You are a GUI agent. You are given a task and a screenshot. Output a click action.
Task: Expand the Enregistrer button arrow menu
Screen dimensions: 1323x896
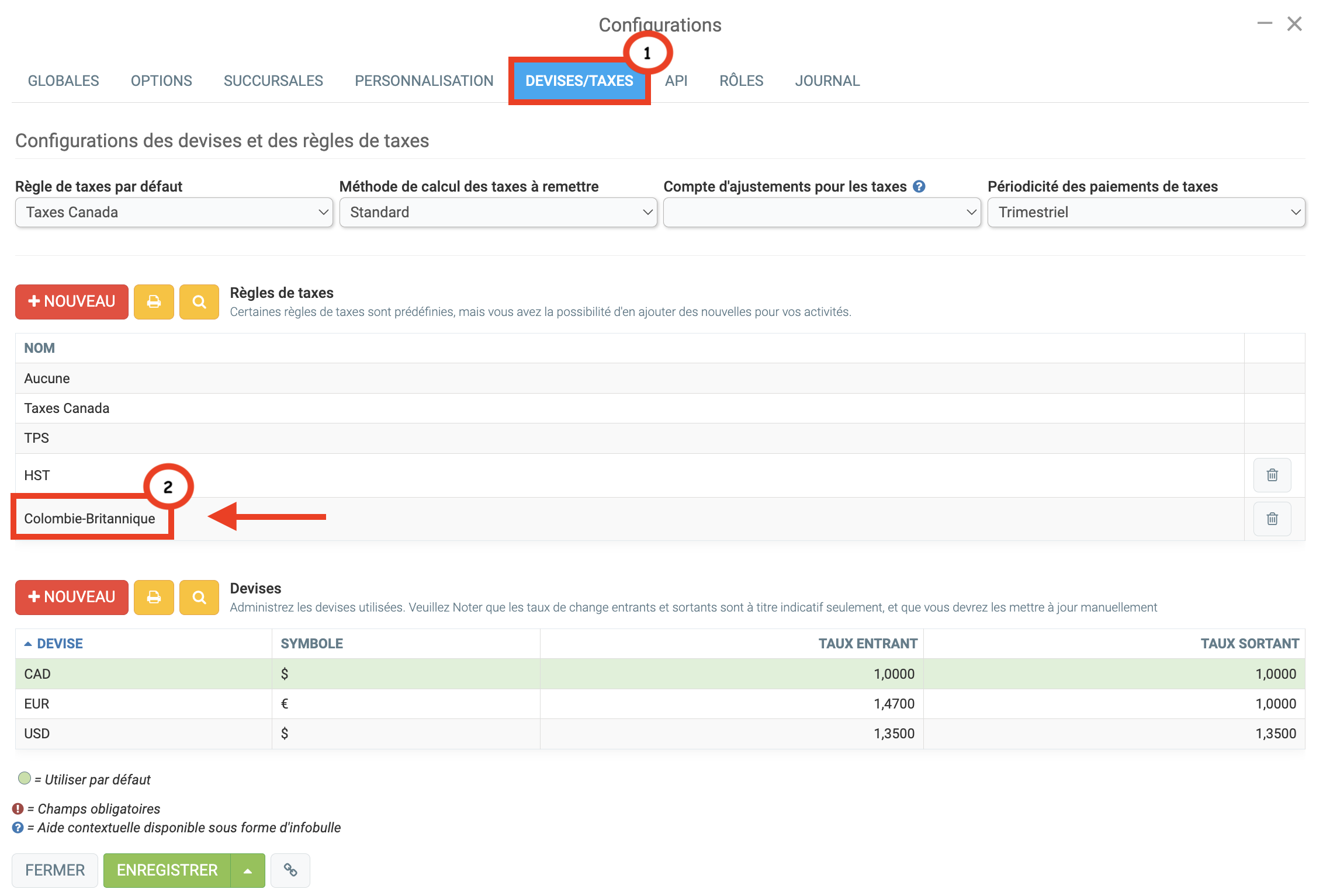coord(248,870)
